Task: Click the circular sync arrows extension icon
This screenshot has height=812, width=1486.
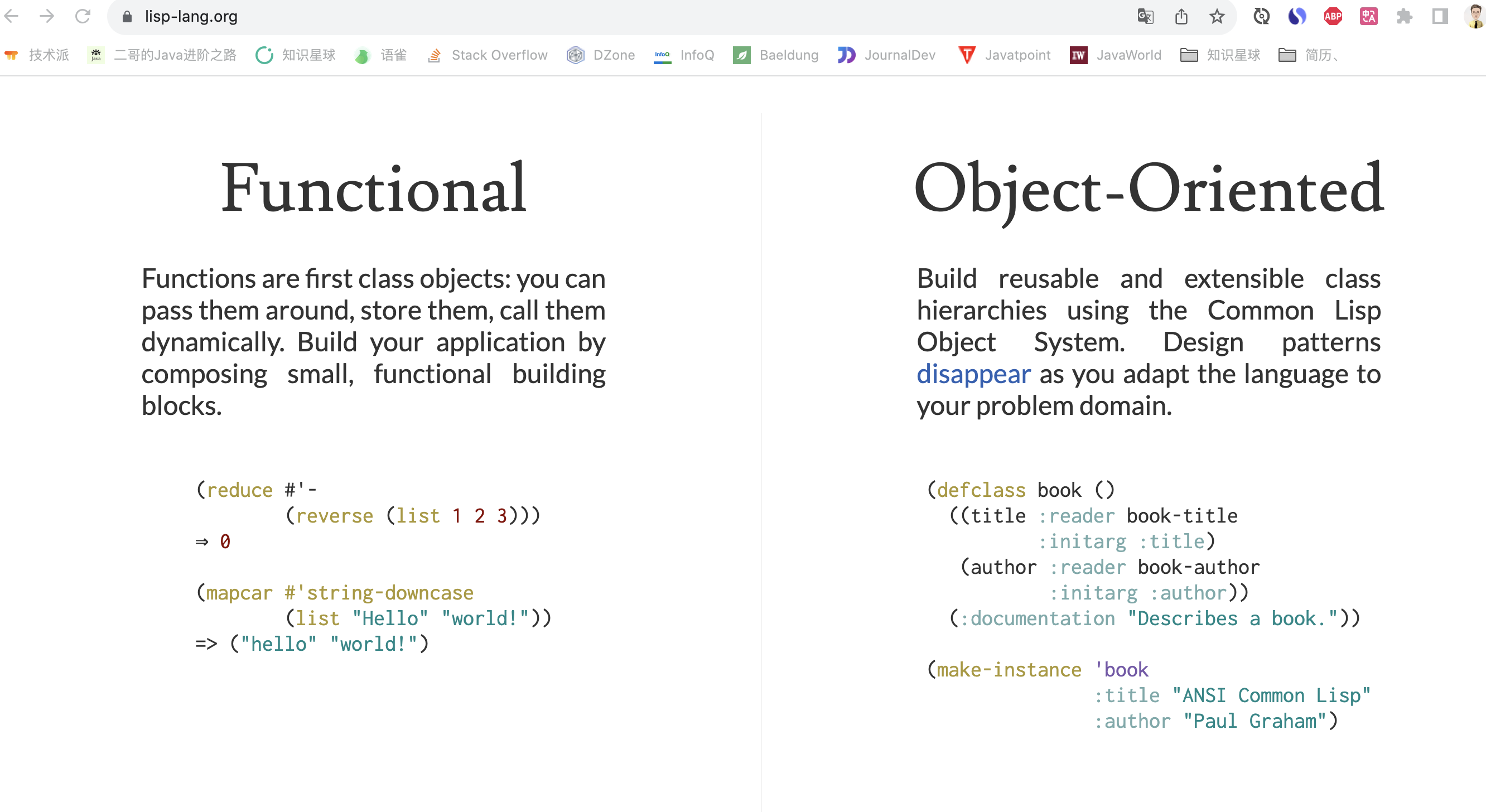Action: point(1261,16)
